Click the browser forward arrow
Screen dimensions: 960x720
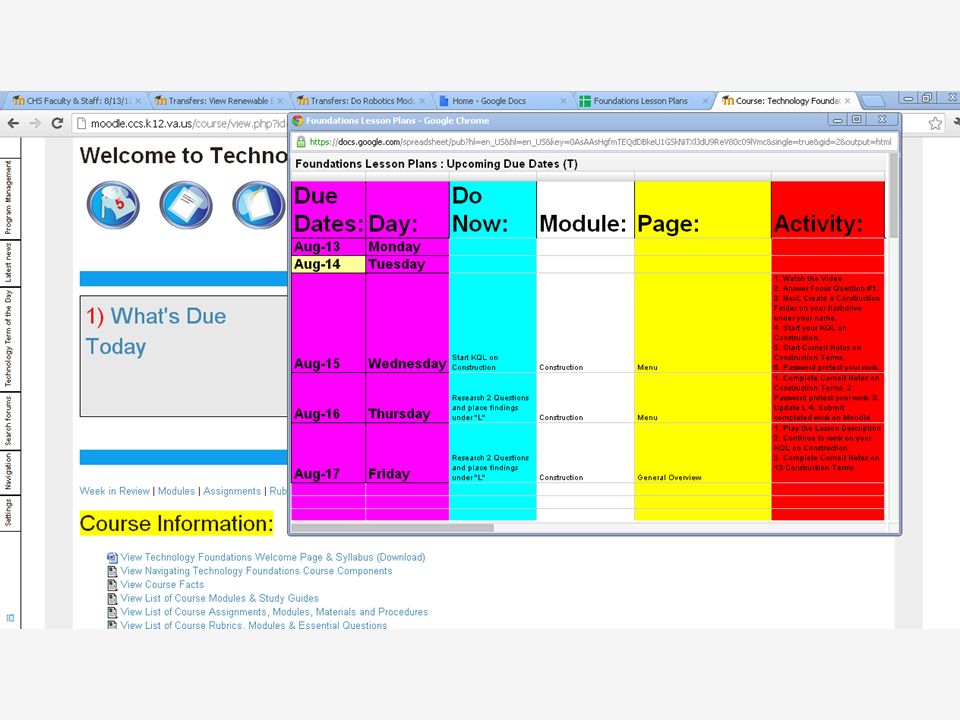pos(36,123)
